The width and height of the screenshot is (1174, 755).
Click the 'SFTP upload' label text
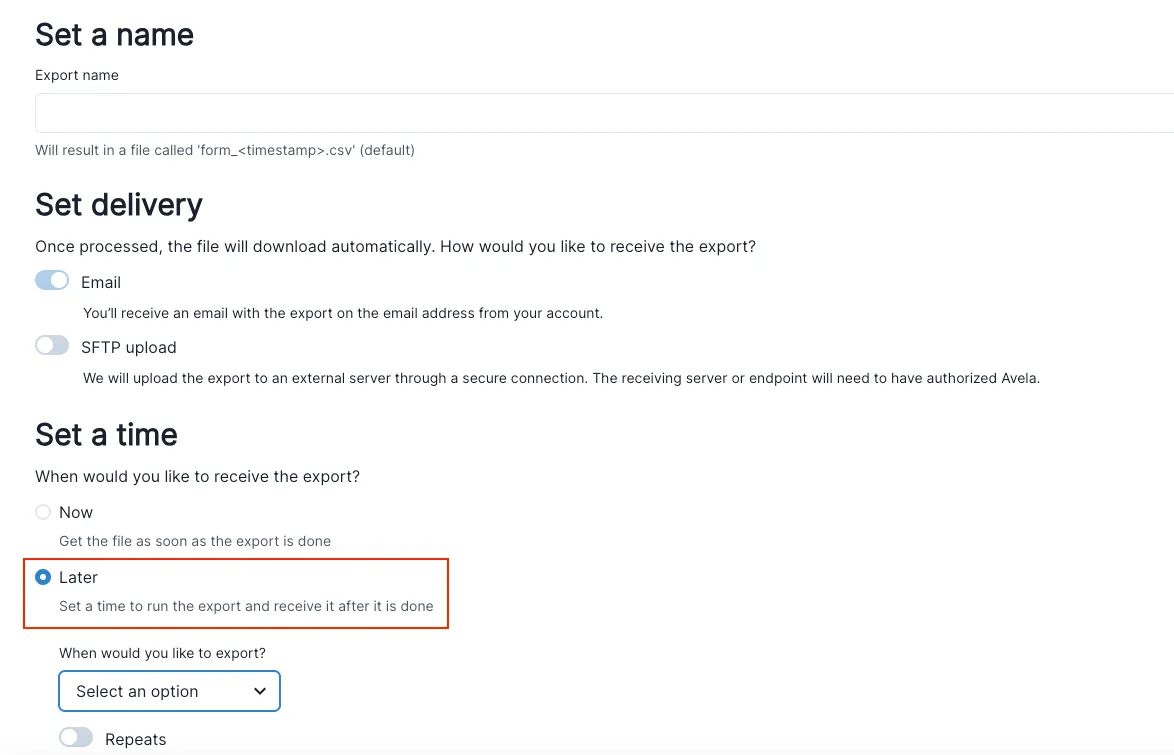[x=128, y=348]
